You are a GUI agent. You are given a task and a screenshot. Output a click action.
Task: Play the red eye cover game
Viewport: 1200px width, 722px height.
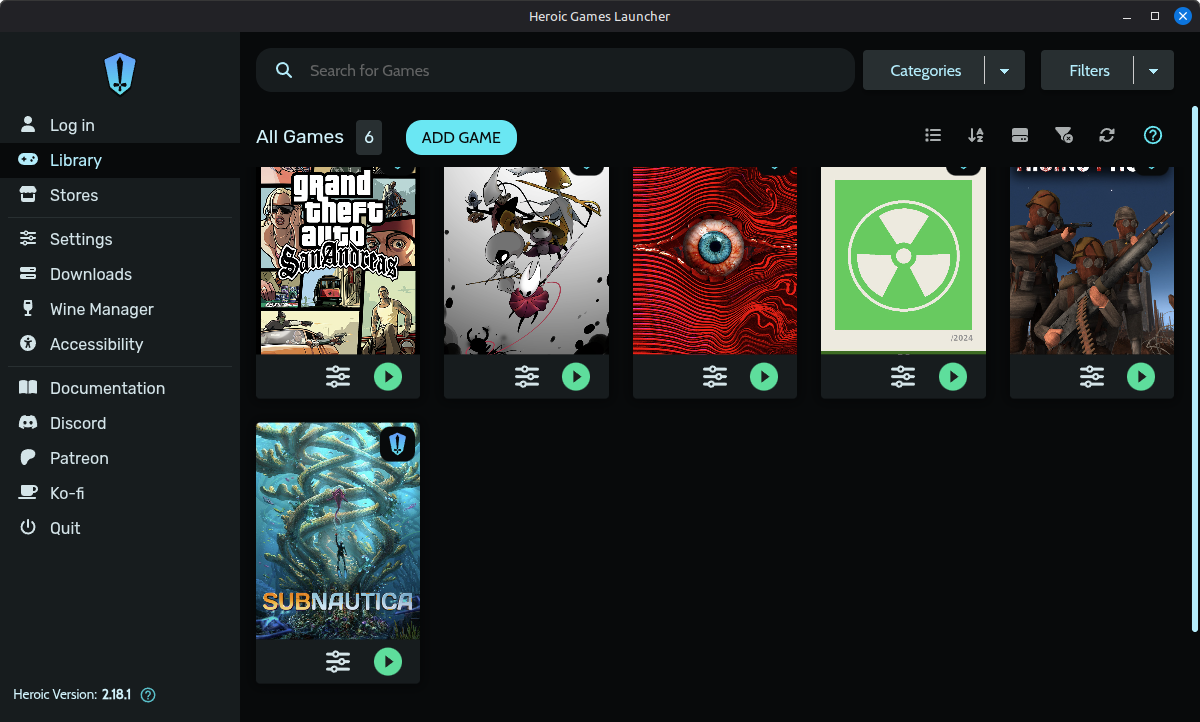coord(764,376)
